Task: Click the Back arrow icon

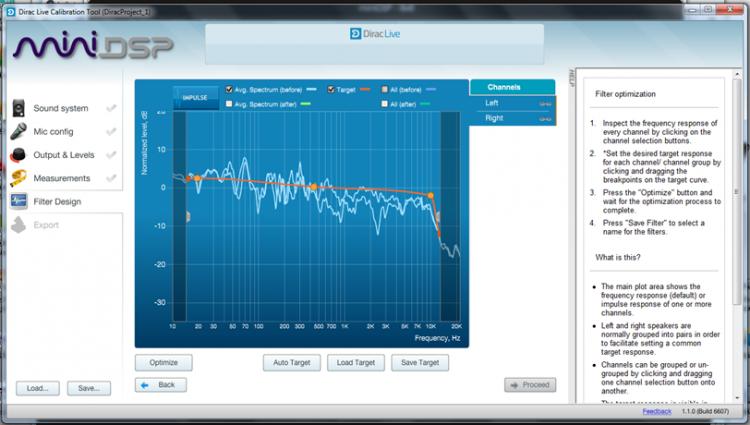Action: click(x=145, y=385)
